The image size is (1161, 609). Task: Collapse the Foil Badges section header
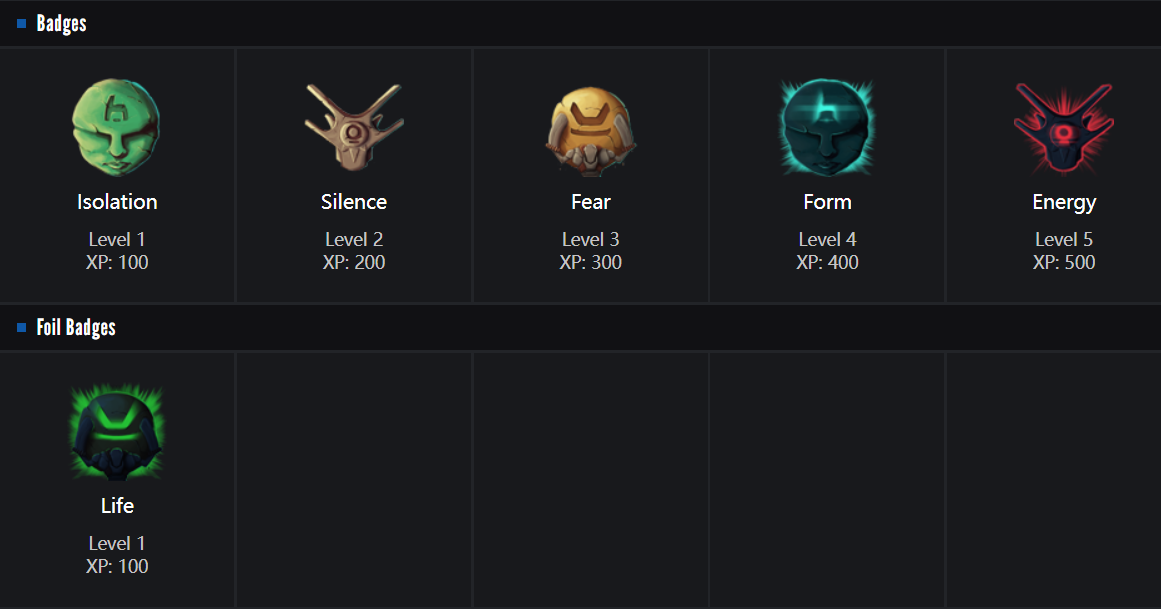(76, 328)
